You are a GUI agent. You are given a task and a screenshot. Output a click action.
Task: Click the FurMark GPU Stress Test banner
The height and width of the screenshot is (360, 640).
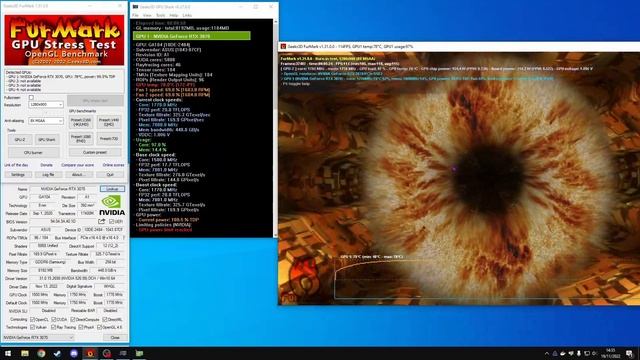64,40
